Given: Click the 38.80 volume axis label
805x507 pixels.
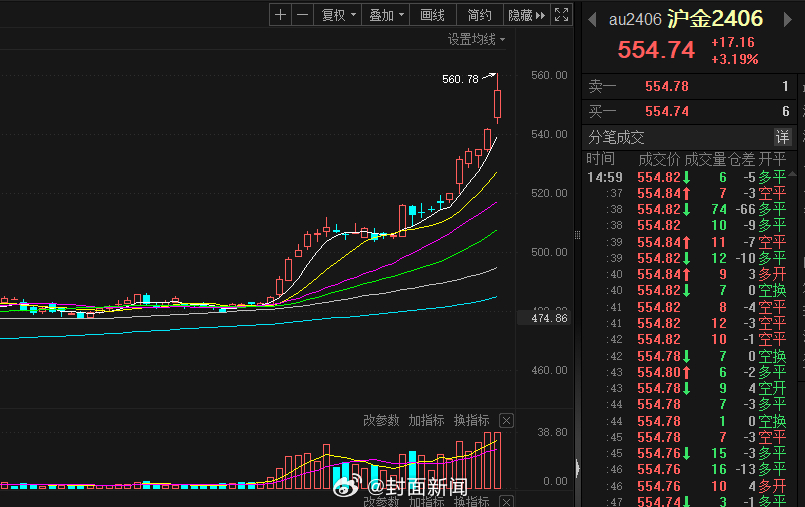Looking at the screenshot, I should pyautogui.click(x=552, y=433).
